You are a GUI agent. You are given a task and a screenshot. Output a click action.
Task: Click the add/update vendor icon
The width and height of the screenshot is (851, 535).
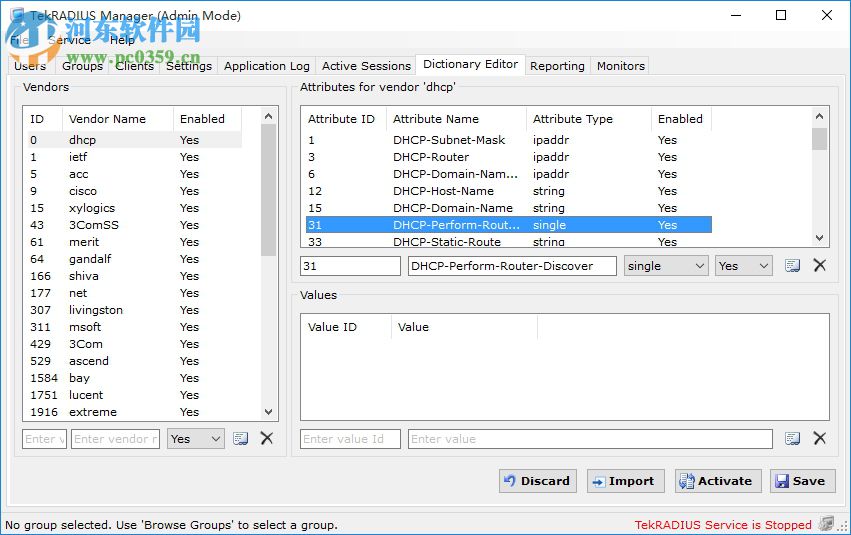pyautogui.click(x=240, y=438)
